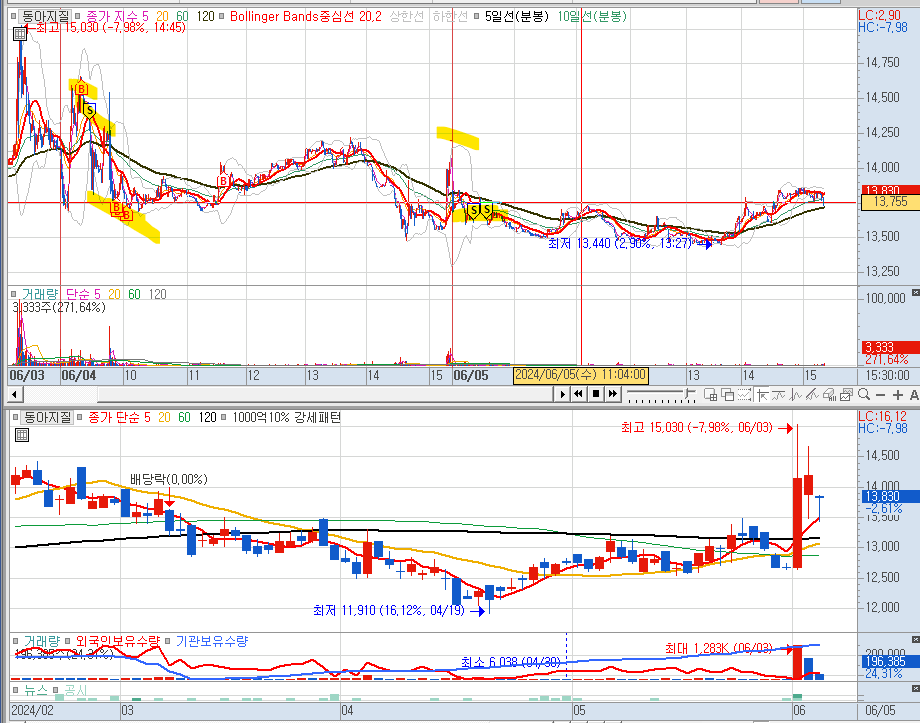This screenshot has height=723, width=920.
Task: Toggle the 기관보유수량 indicator box
Action: pyautogui.click(x=168, y=641)
